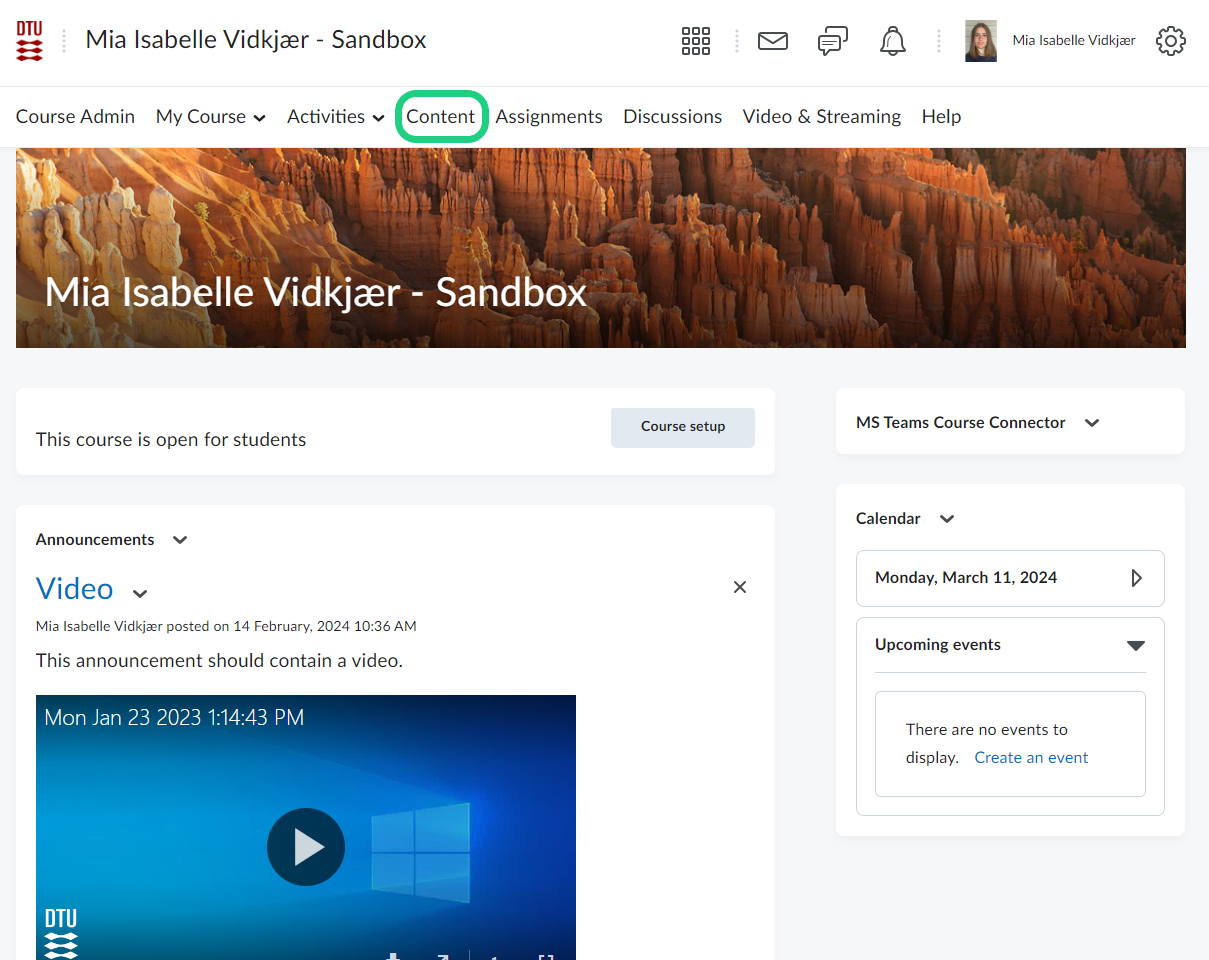Click Mia Isabelle Vidkjær's profile picture

(980, 41)
